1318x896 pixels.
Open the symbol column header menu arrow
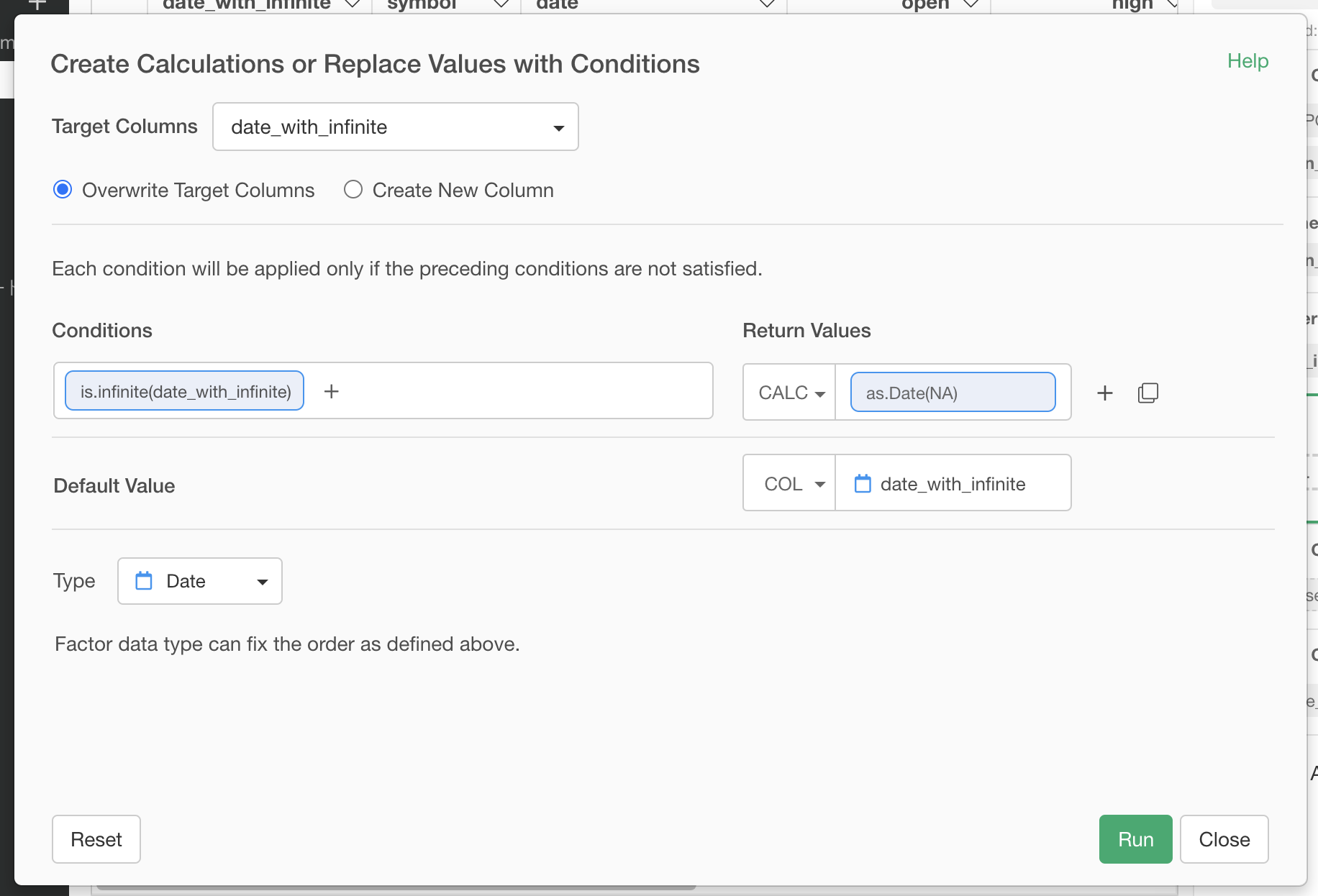click(x=501, y=4)
